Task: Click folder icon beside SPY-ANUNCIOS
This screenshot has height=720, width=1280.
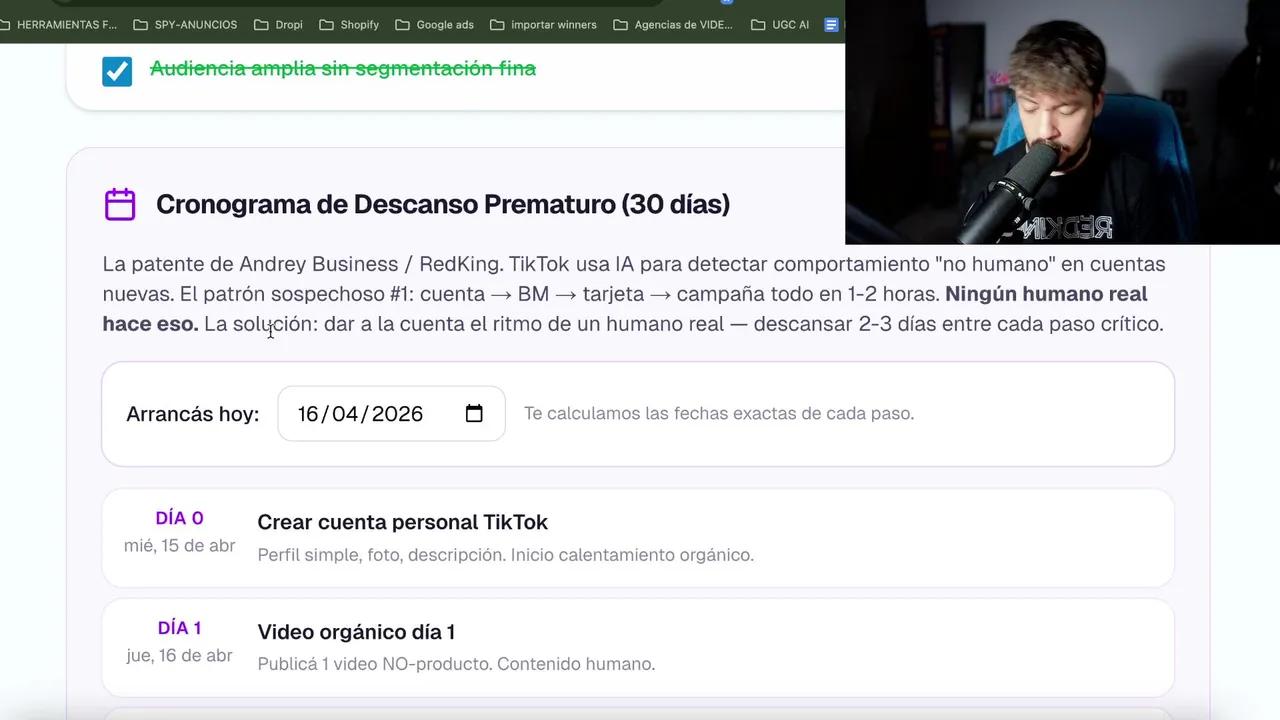Action: pos(140,24)
